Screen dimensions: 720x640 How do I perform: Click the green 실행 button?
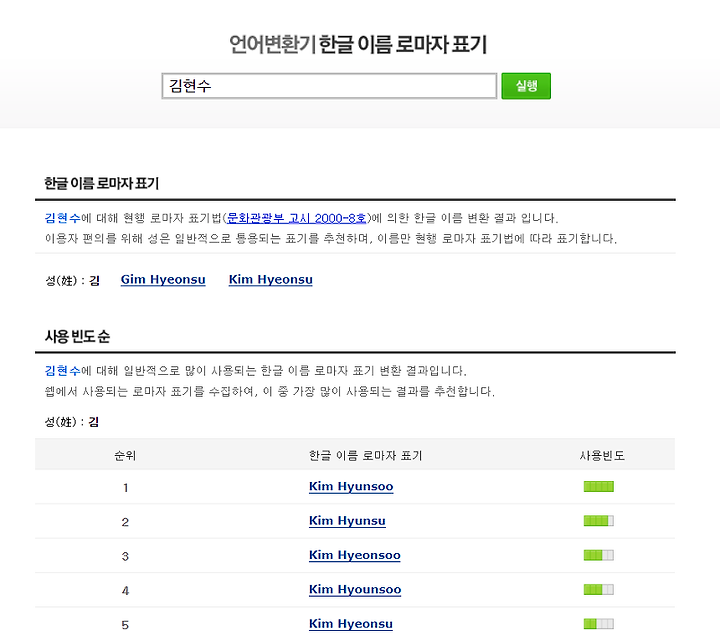pos(526,86)
